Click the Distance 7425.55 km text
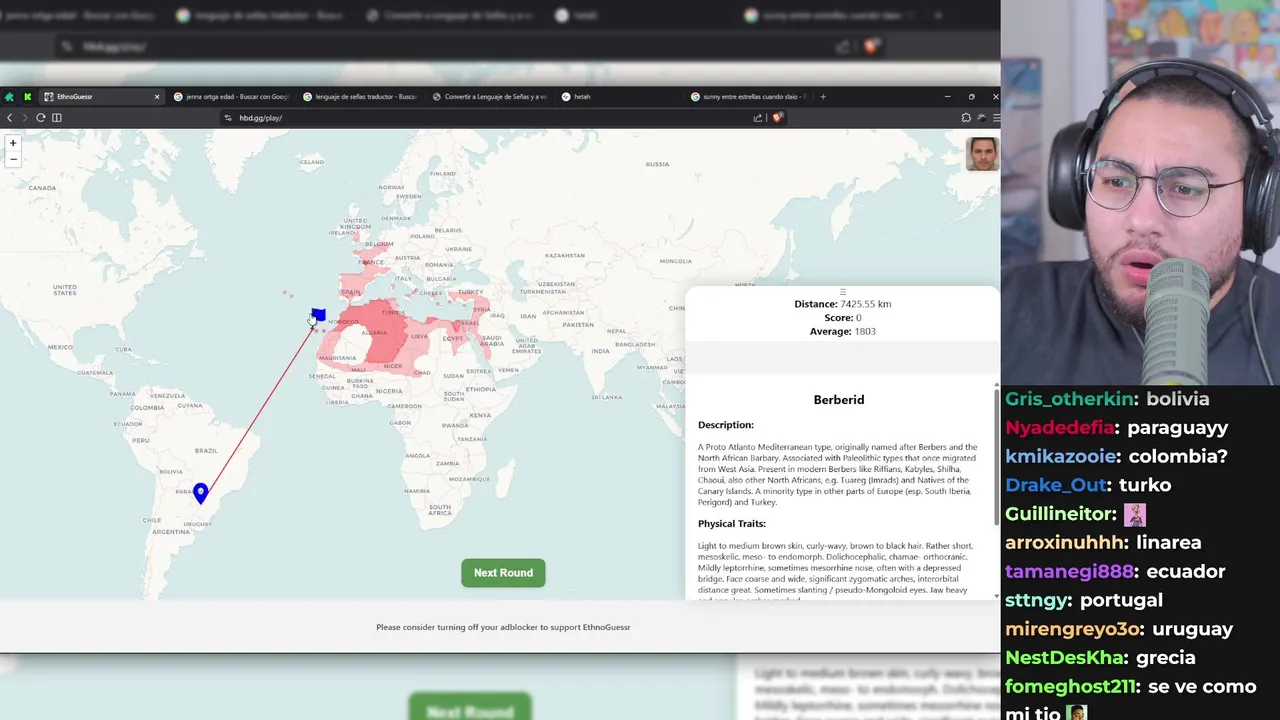 (x=842, y=304)
